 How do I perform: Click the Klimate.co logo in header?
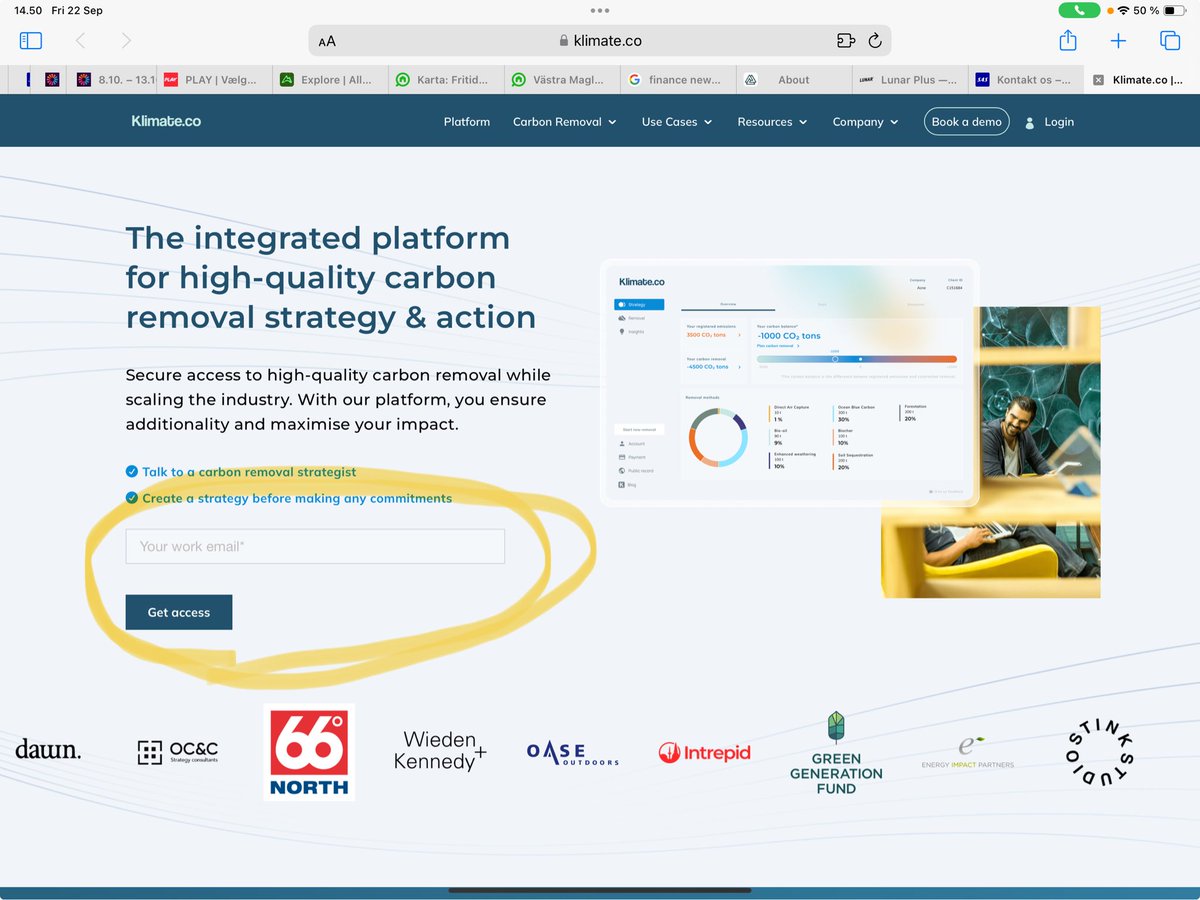pos(166,121)
